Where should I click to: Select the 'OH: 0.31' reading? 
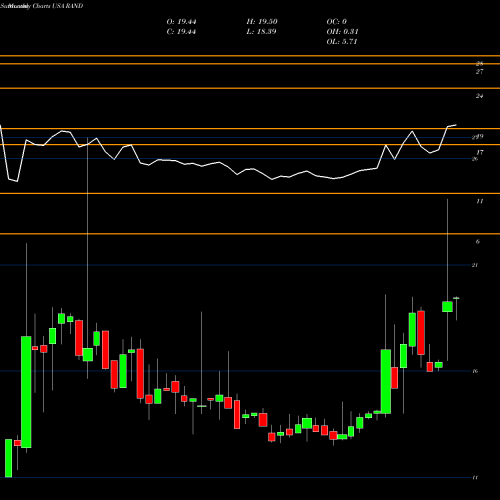(x=342, y=32)
